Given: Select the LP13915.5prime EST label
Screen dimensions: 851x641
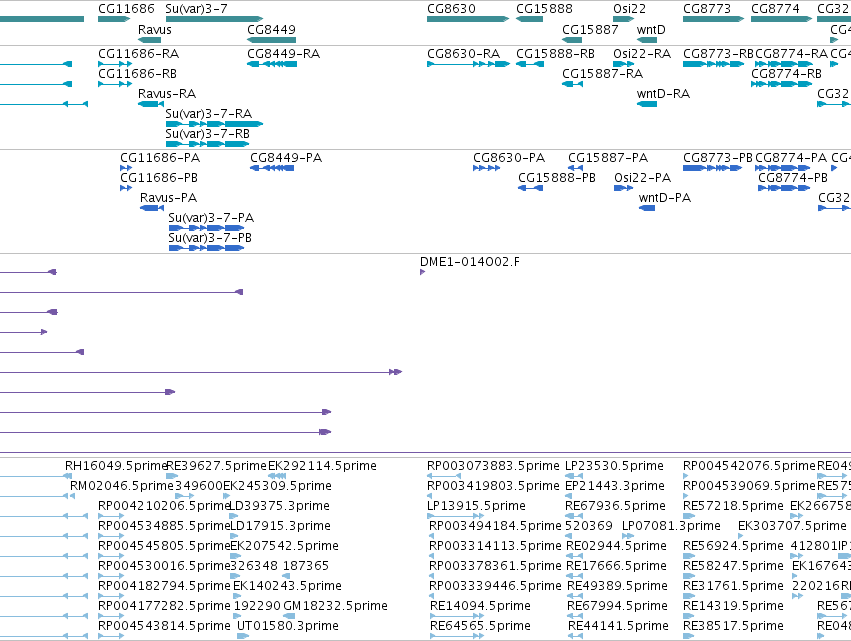Looking at the screenshot, I should [477, 506].
